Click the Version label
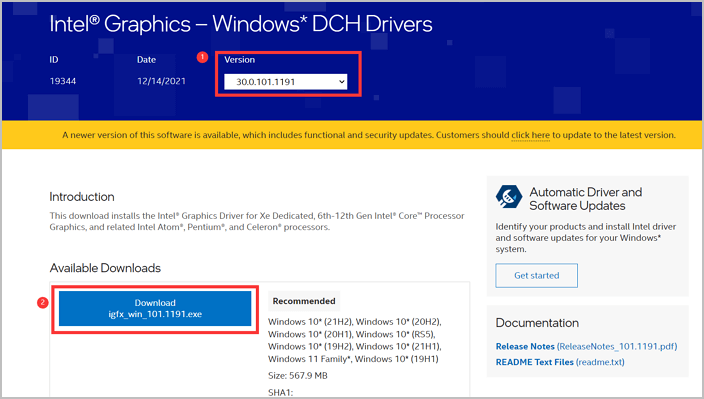The height and width of the screenshot is (399, 704). point(239,60)
